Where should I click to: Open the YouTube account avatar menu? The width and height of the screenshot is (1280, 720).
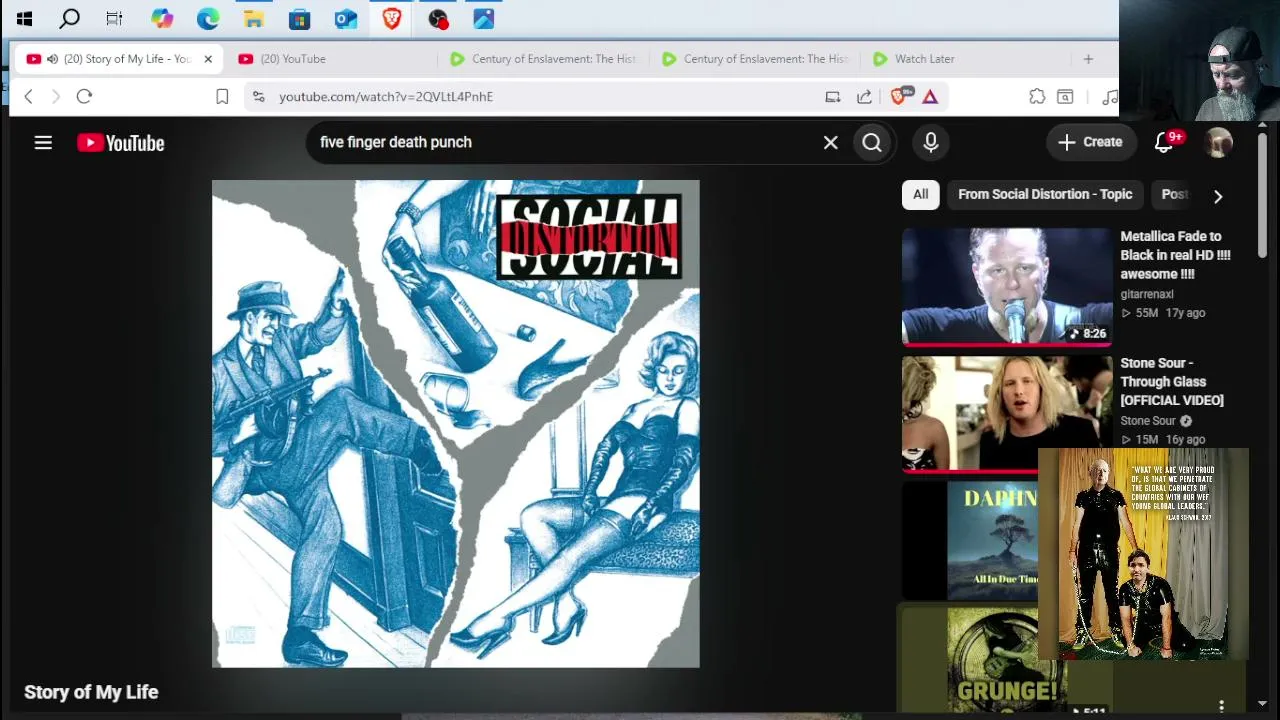tap(1218, 142)
